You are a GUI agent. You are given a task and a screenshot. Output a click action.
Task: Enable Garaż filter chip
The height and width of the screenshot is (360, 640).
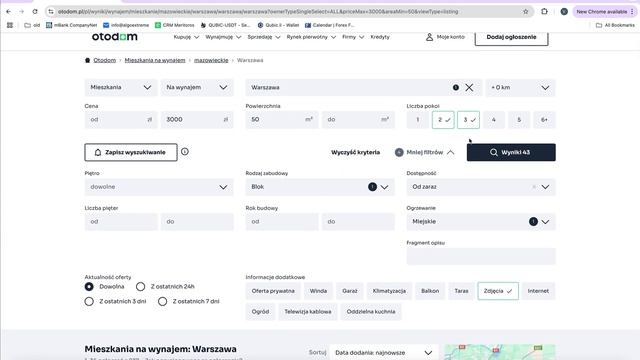(349, 291)
